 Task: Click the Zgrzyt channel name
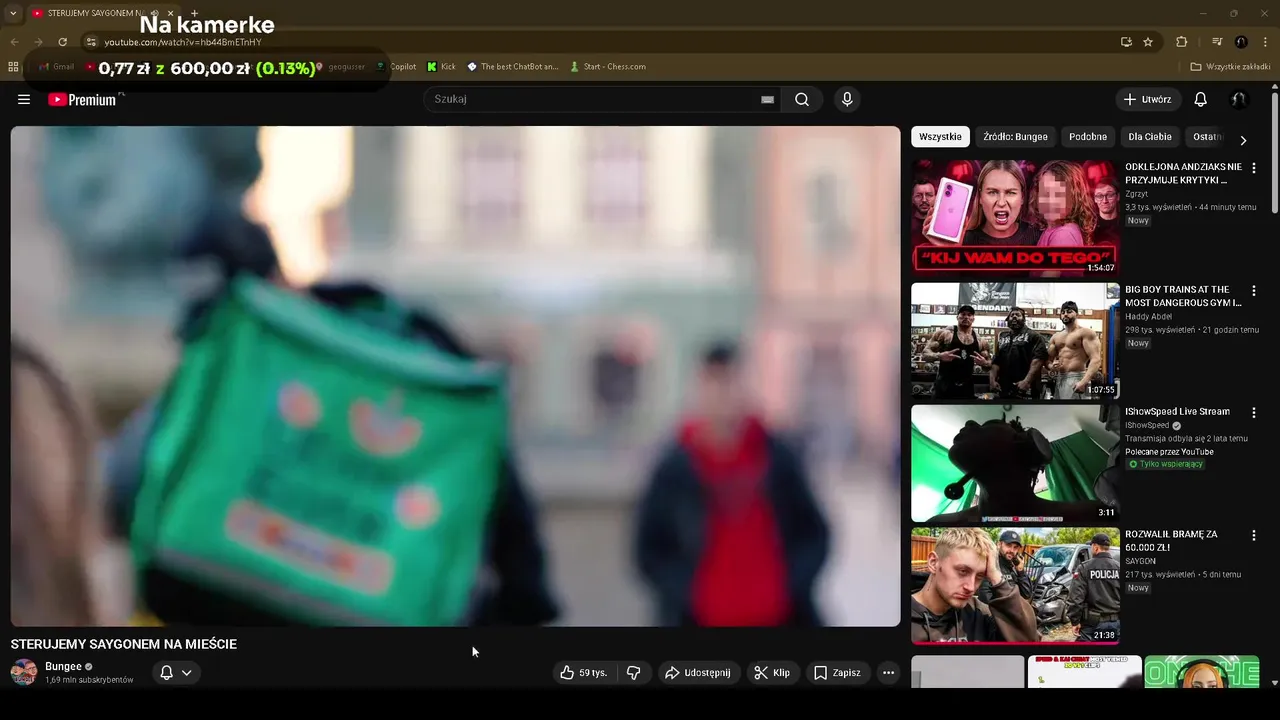click(x=1137, y=194)
